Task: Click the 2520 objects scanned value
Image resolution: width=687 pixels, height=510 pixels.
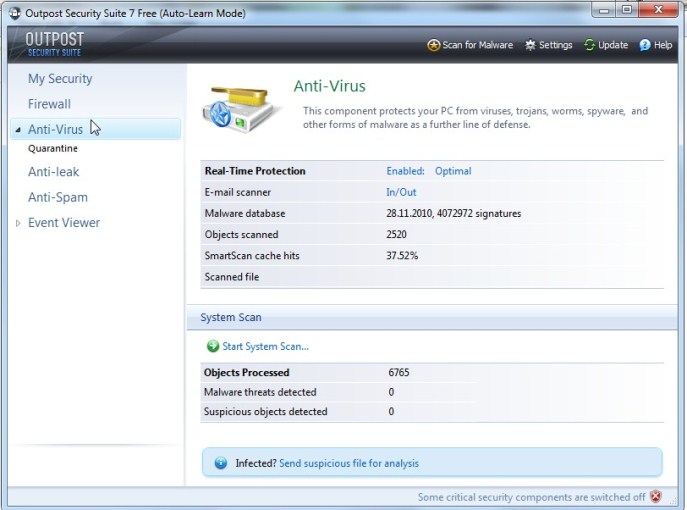Action: pos(396,234)
